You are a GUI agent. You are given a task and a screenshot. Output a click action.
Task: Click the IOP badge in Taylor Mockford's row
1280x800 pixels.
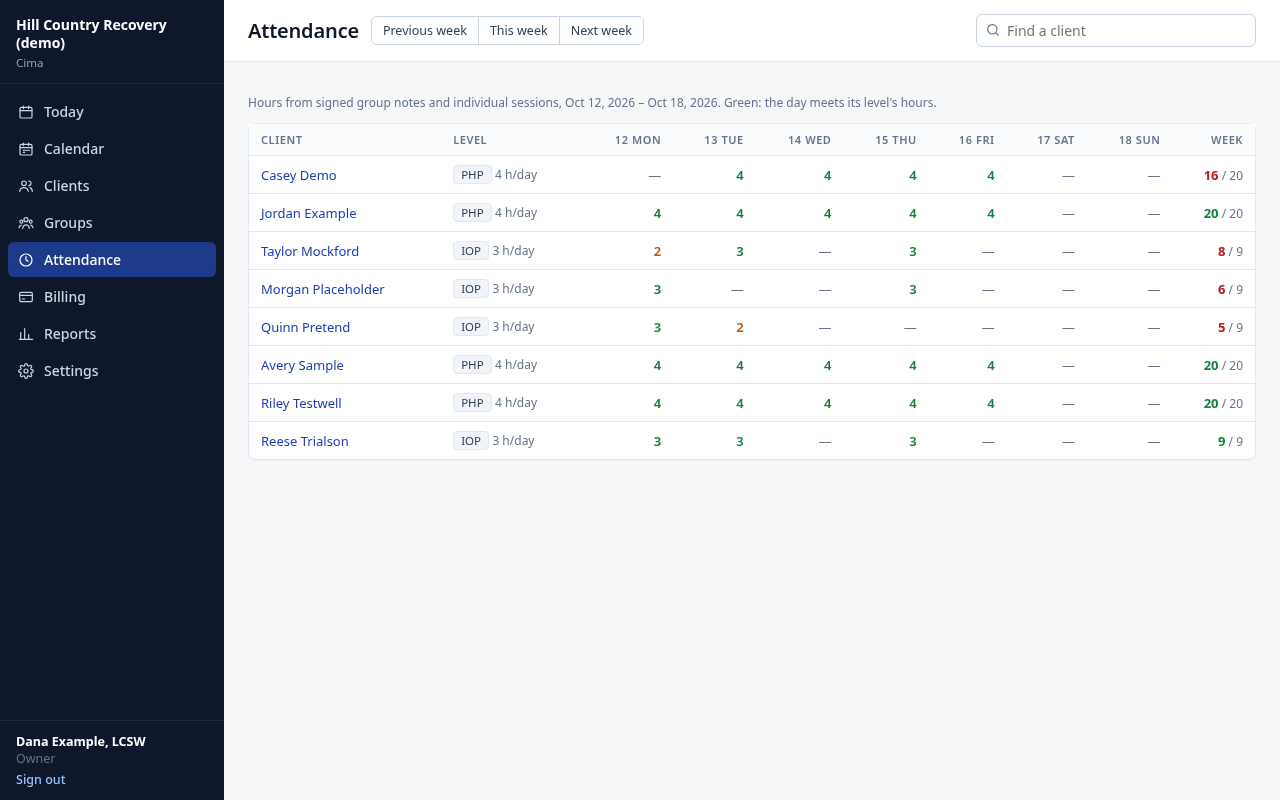click(471, 251)
